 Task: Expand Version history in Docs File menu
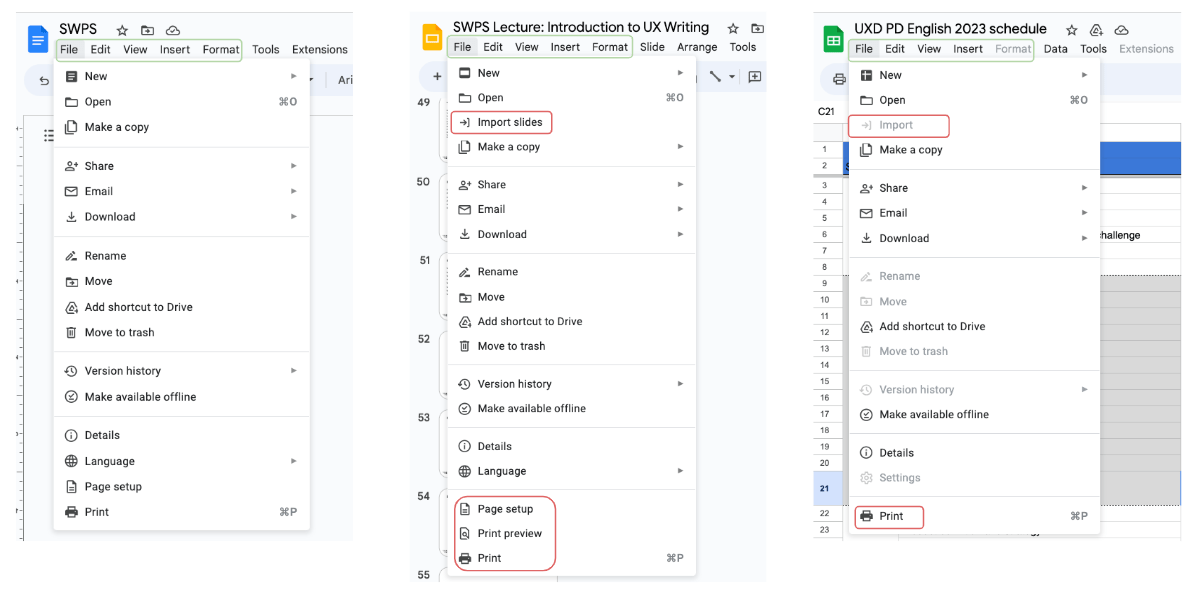[294, 371]
